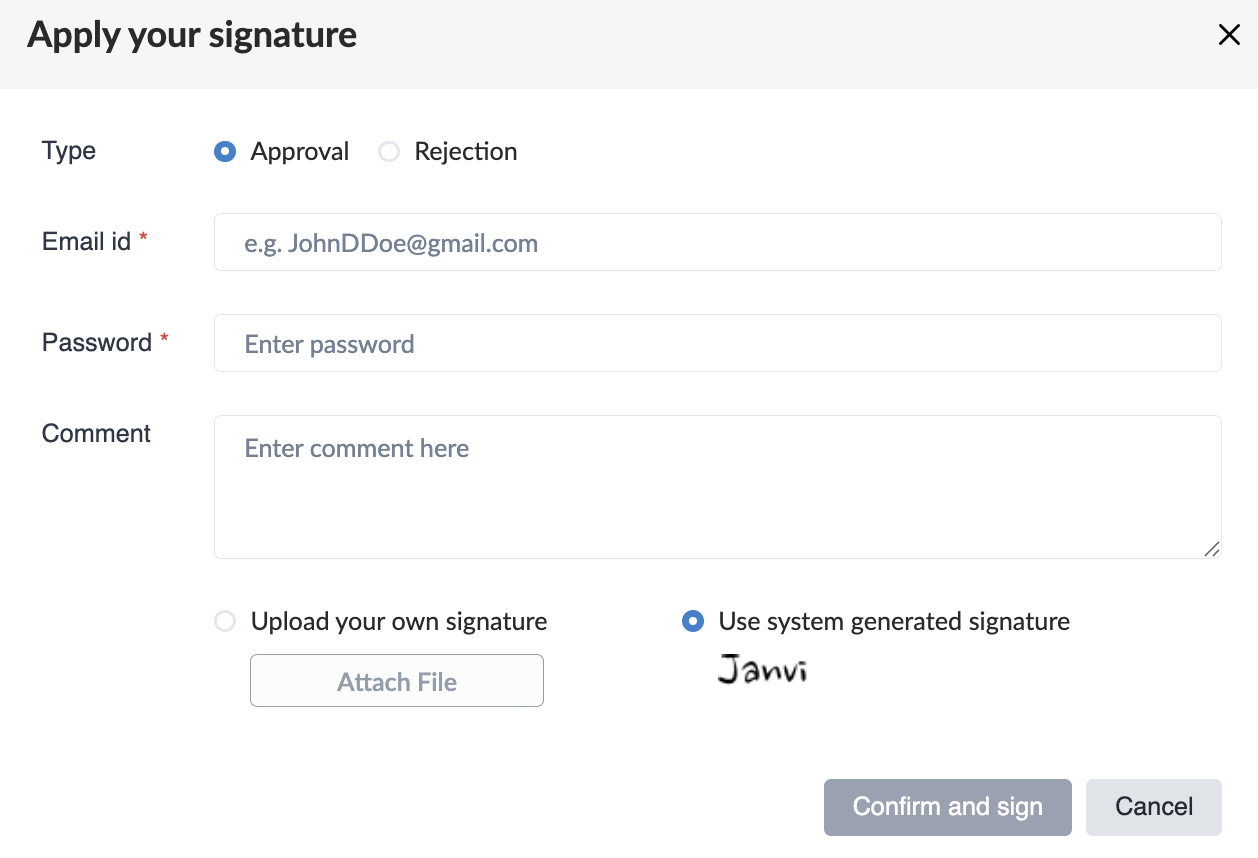
Task: Click the Apply your signature heading
Action: (x=192, y=35)
